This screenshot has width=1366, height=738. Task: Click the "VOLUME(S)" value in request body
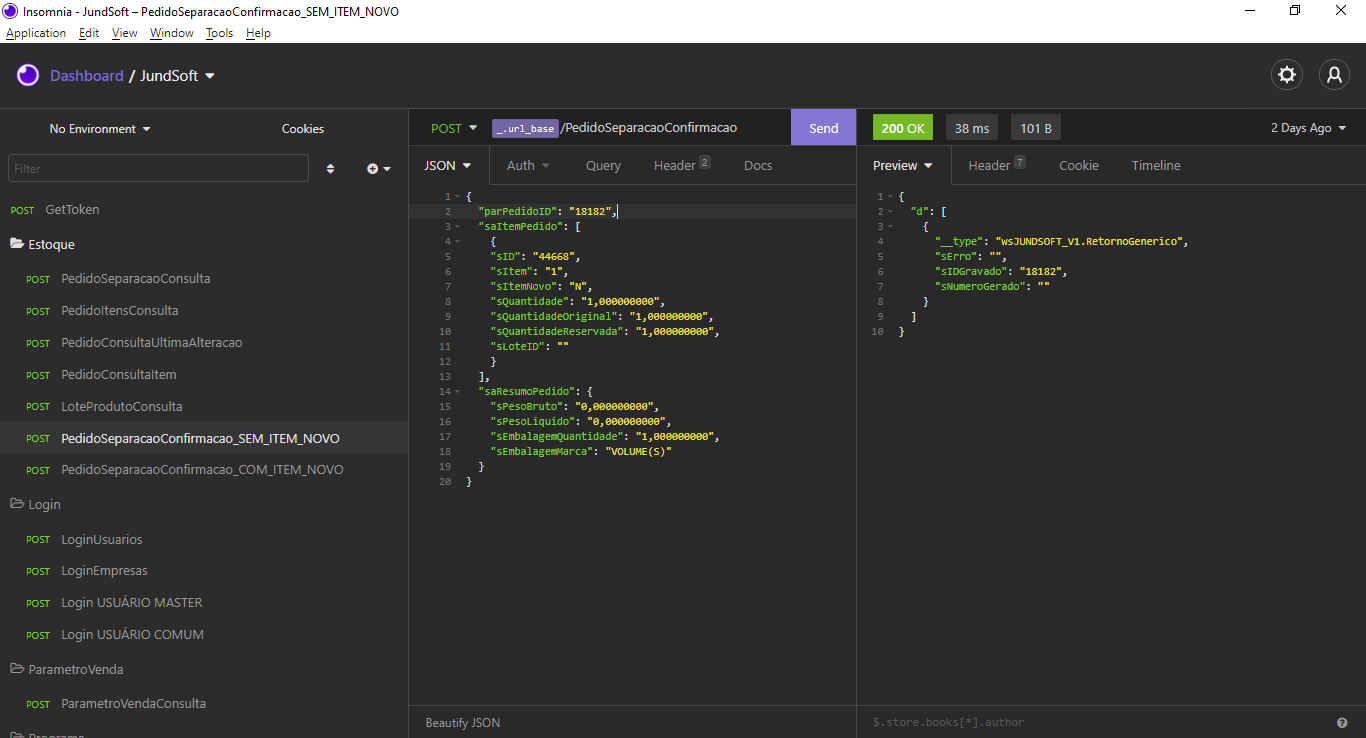click(638, 451)
